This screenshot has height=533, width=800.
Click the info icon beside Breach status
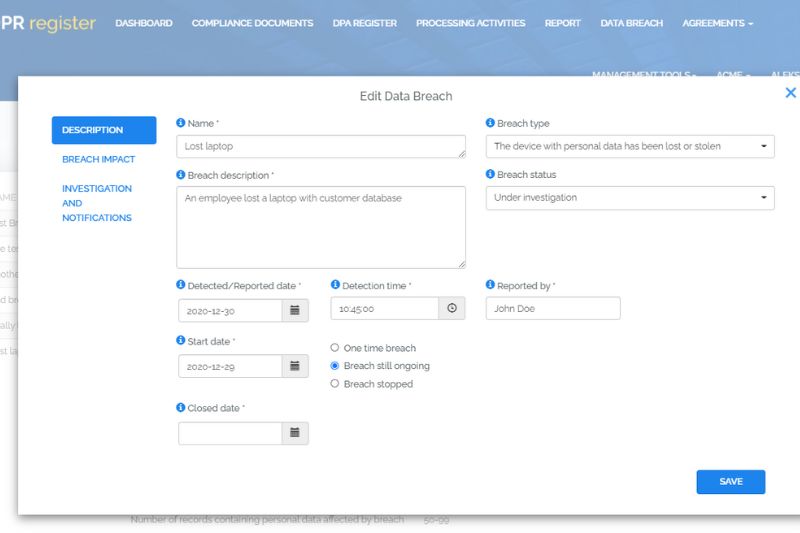click(x=490, y=174)
